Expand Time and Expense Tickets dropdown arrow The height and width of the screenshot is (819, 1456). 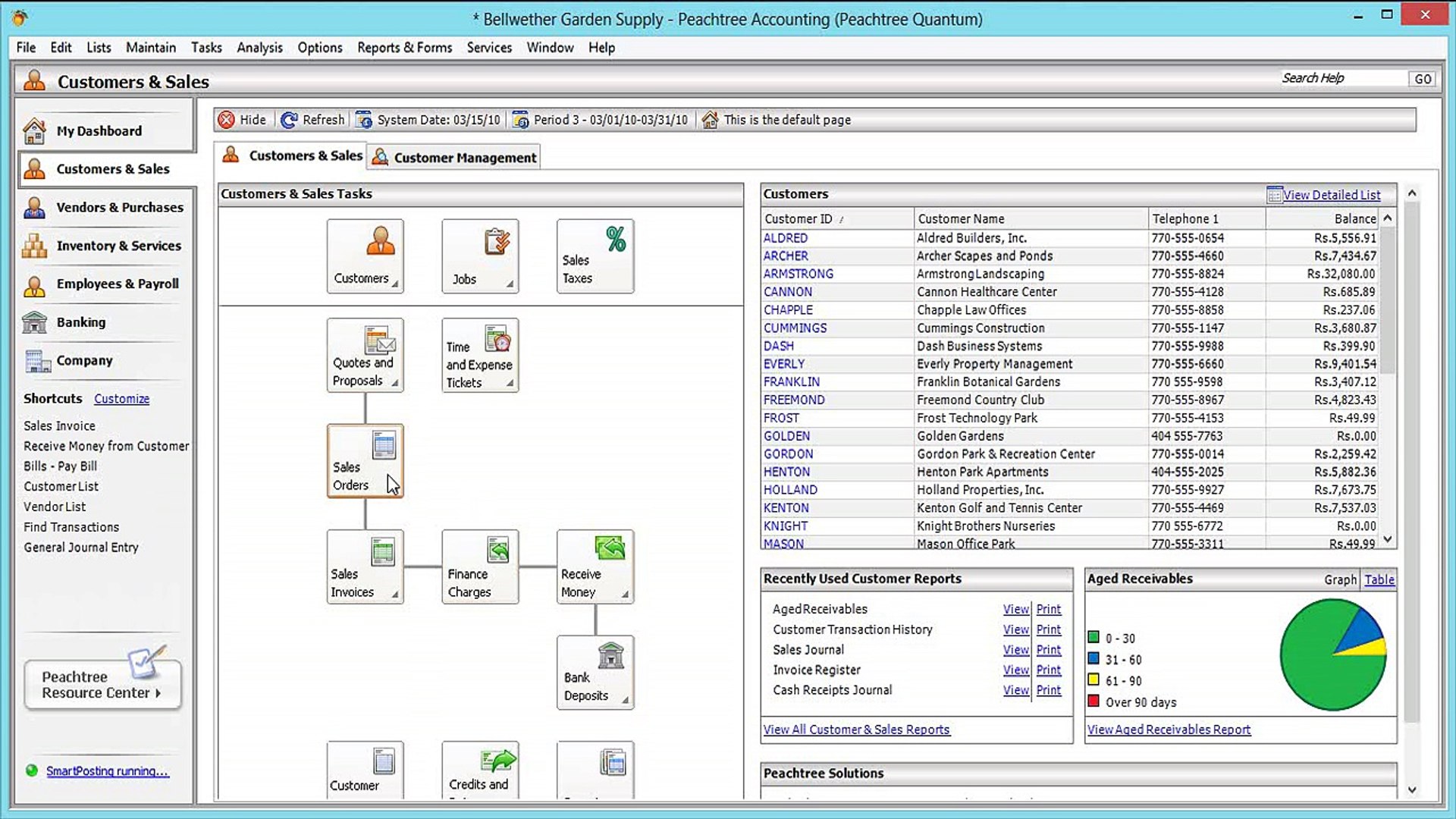(510, 384)
